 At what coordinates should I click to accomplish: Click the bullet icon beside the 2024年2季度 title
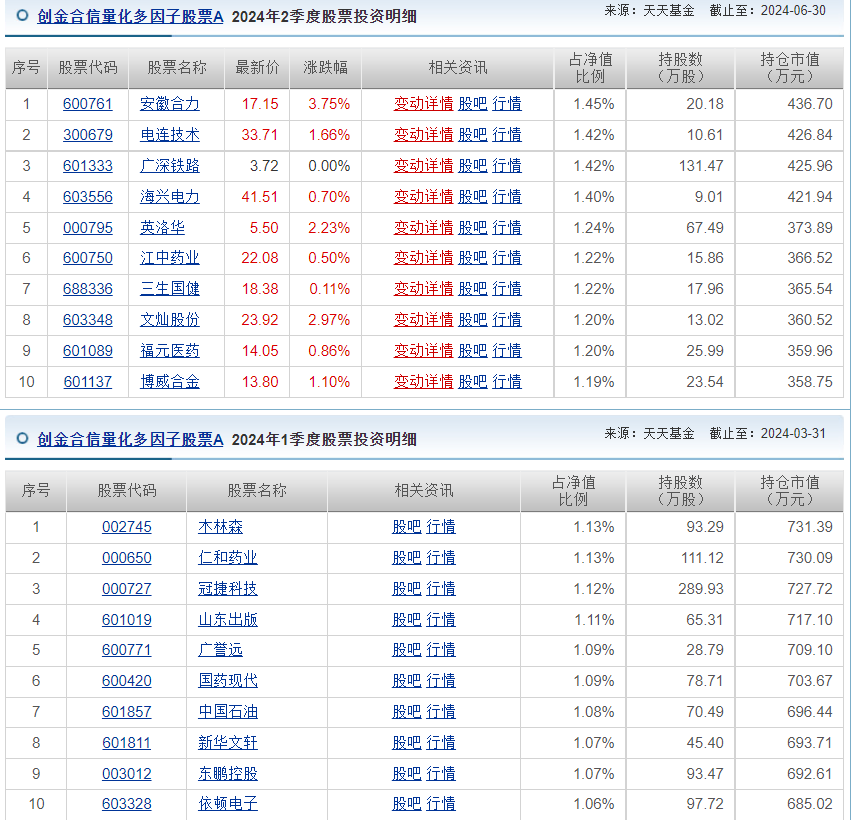[22, 16]
